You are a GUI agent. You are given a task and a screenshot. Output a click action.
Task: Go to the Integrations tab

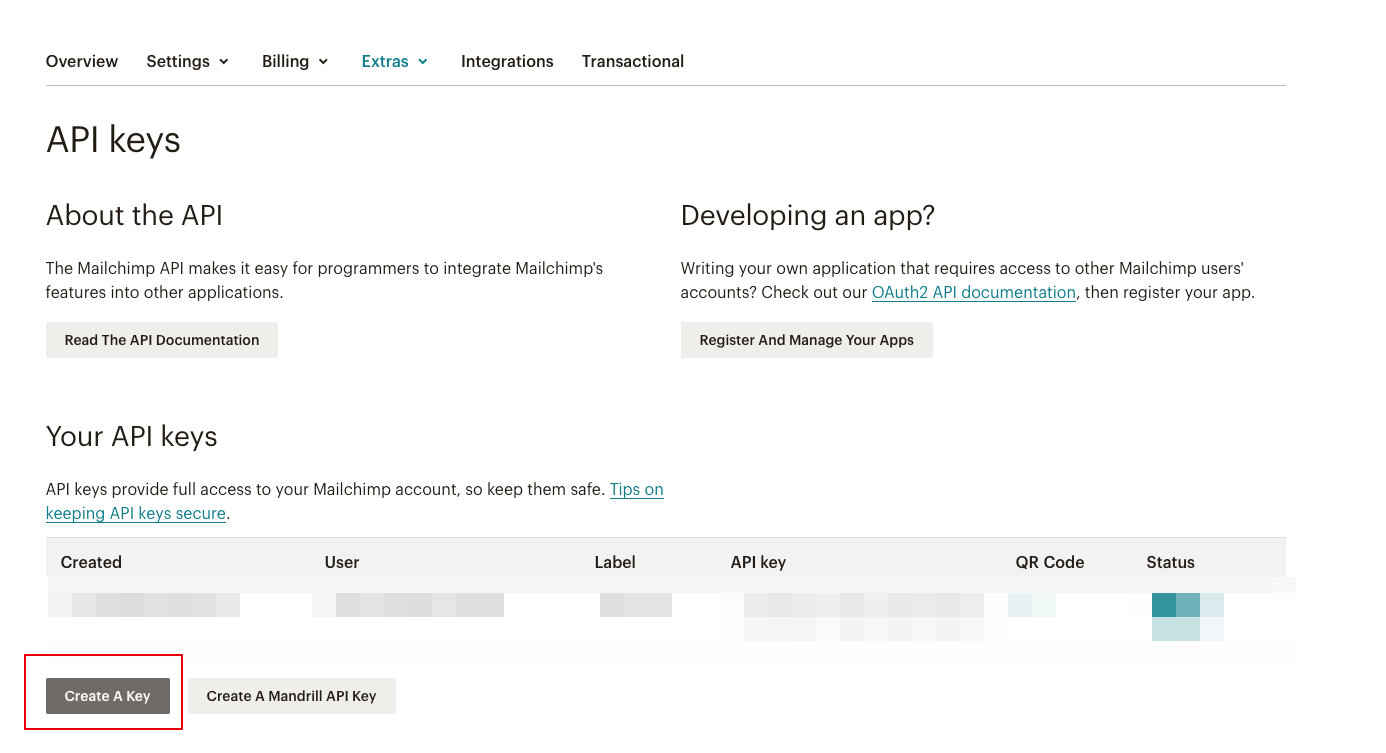pos(507,61)
